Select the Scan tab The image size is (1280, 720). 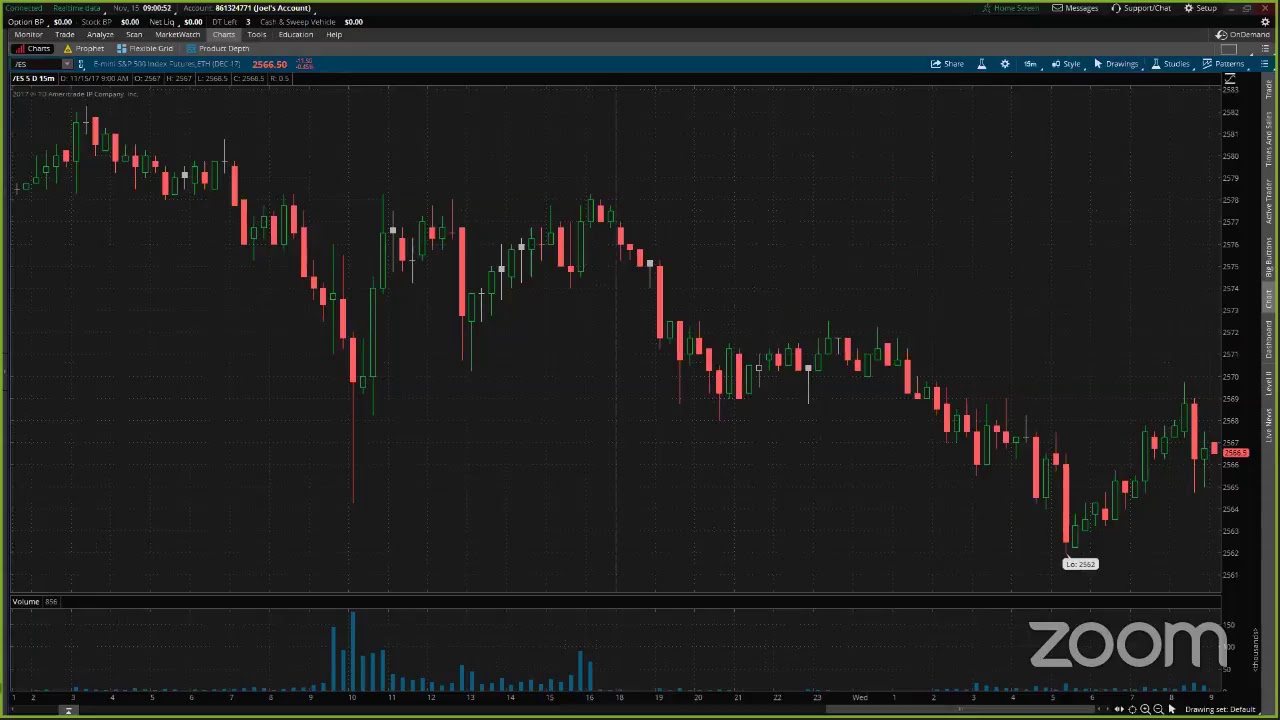134,34
